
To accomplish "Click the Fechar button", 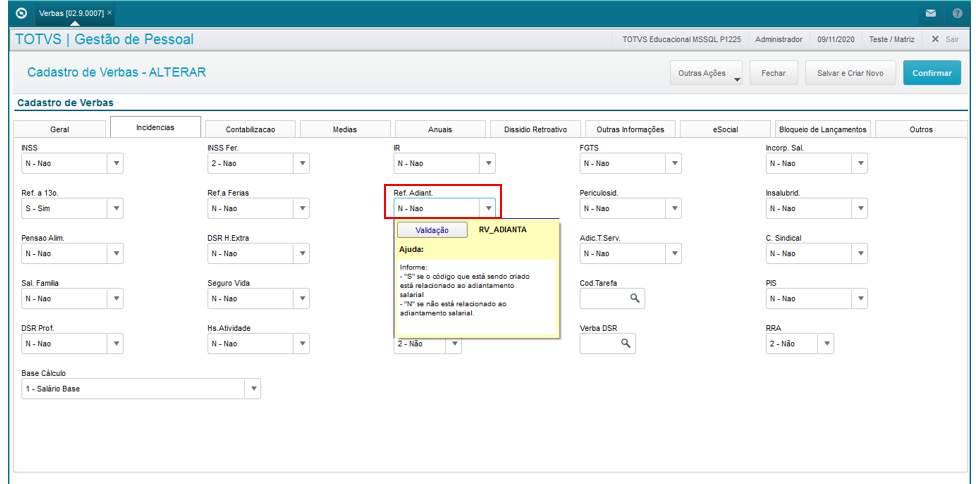I will 774,73.
